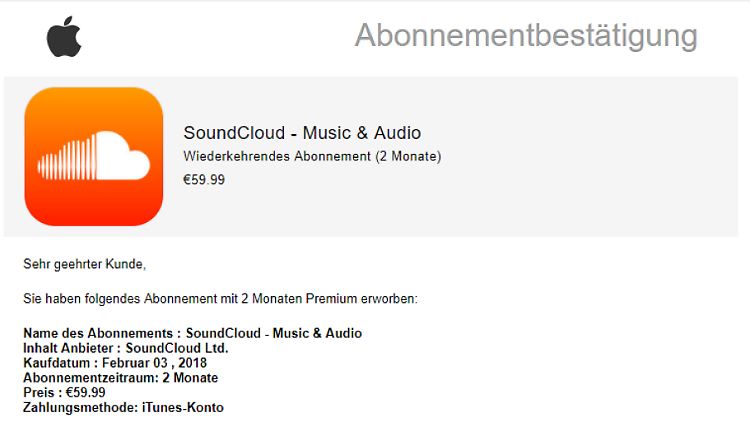Click the orange SoundCloud app icon

[93, 156]
